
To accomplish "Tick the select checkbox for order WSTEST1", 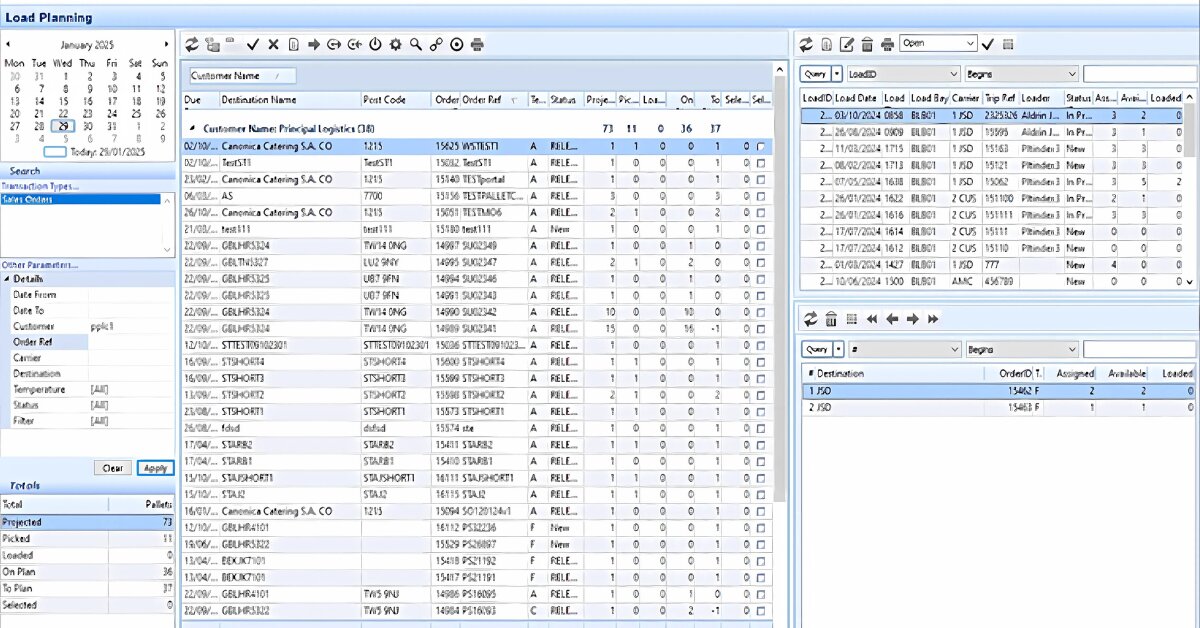I will click(x=761, y=146).
